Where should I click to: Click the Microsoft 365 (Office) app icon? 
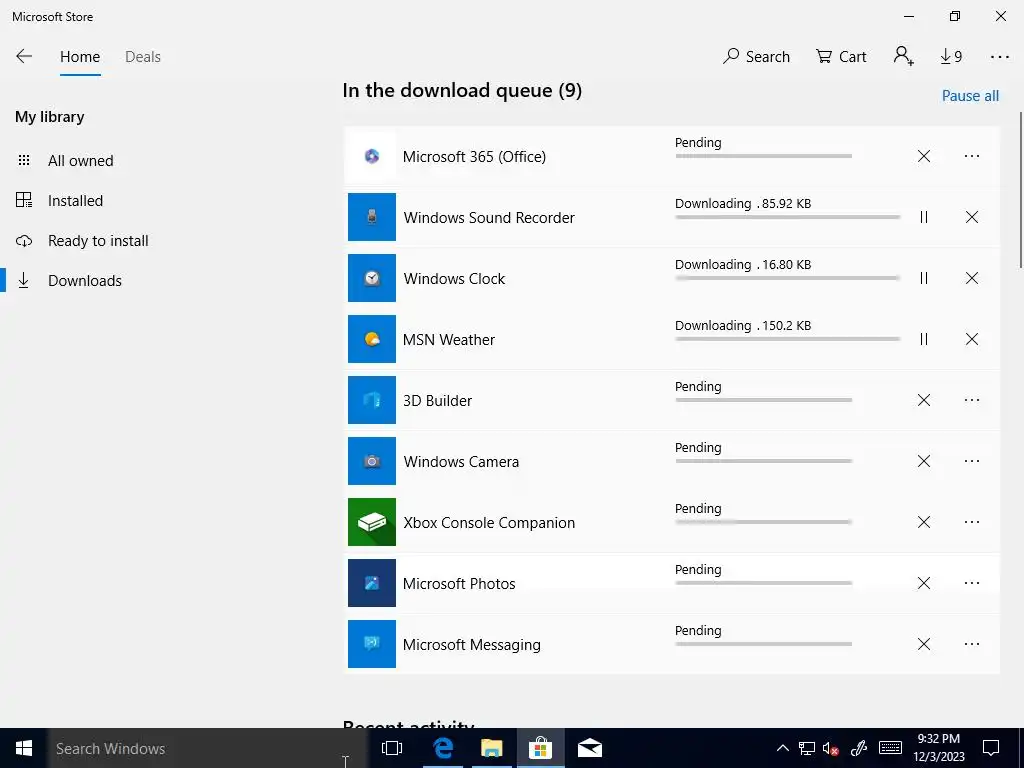coord(372,156)
